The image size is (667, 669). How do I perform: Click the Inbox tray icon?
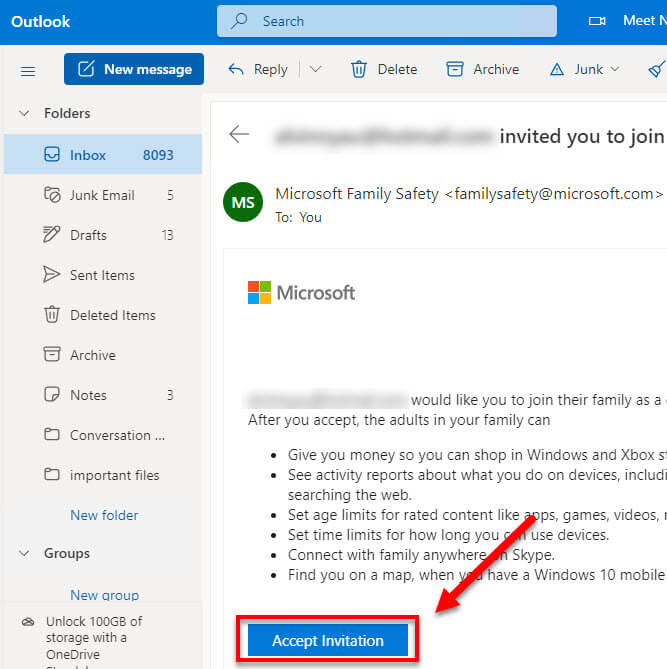click(x=52, y=154)
